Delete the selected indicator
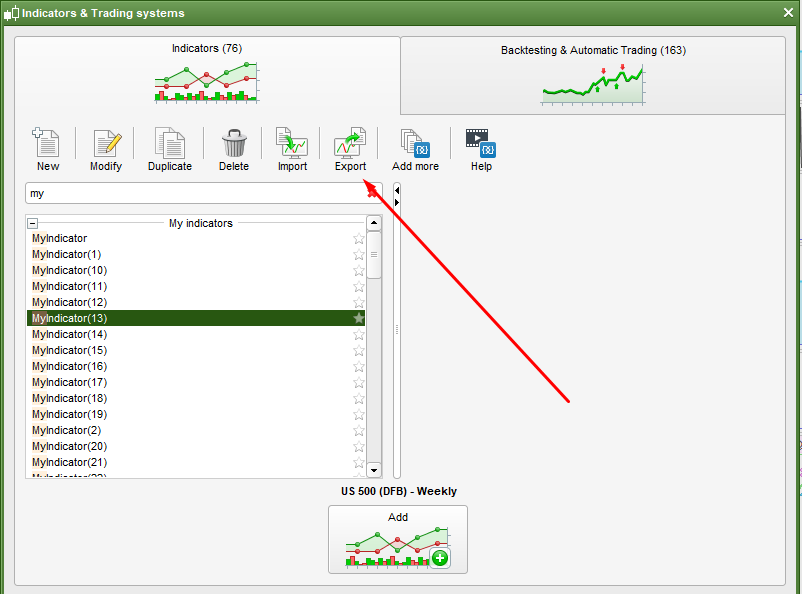 [234, 150]
